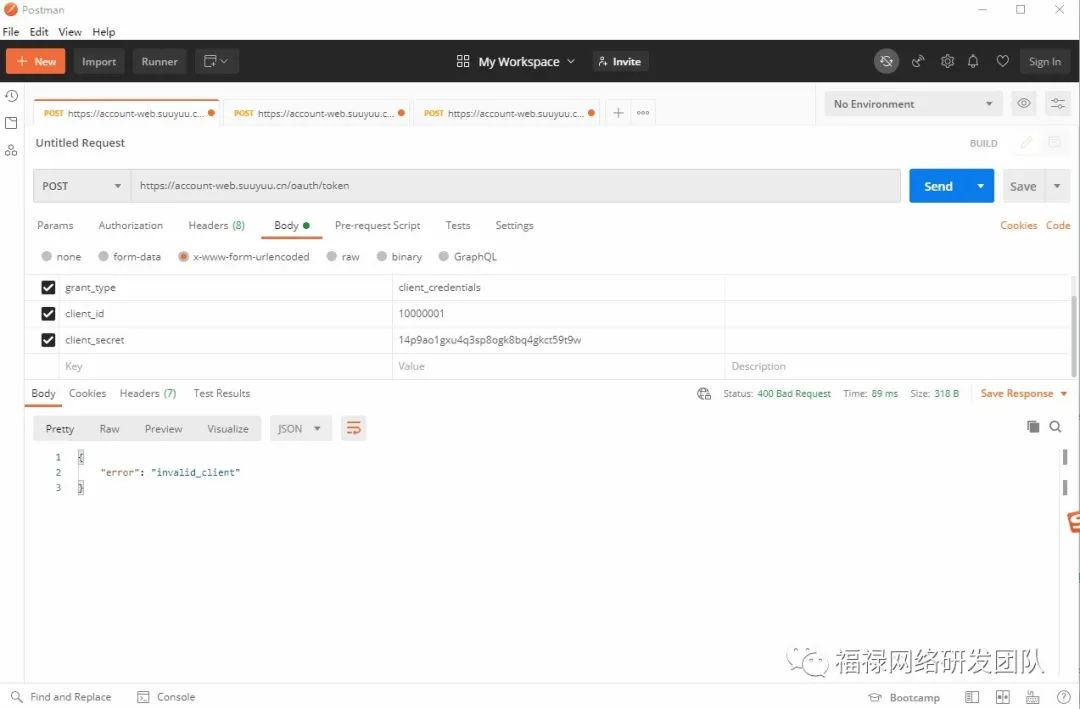Select the raw body type
1080x709 pixels.
343,256
